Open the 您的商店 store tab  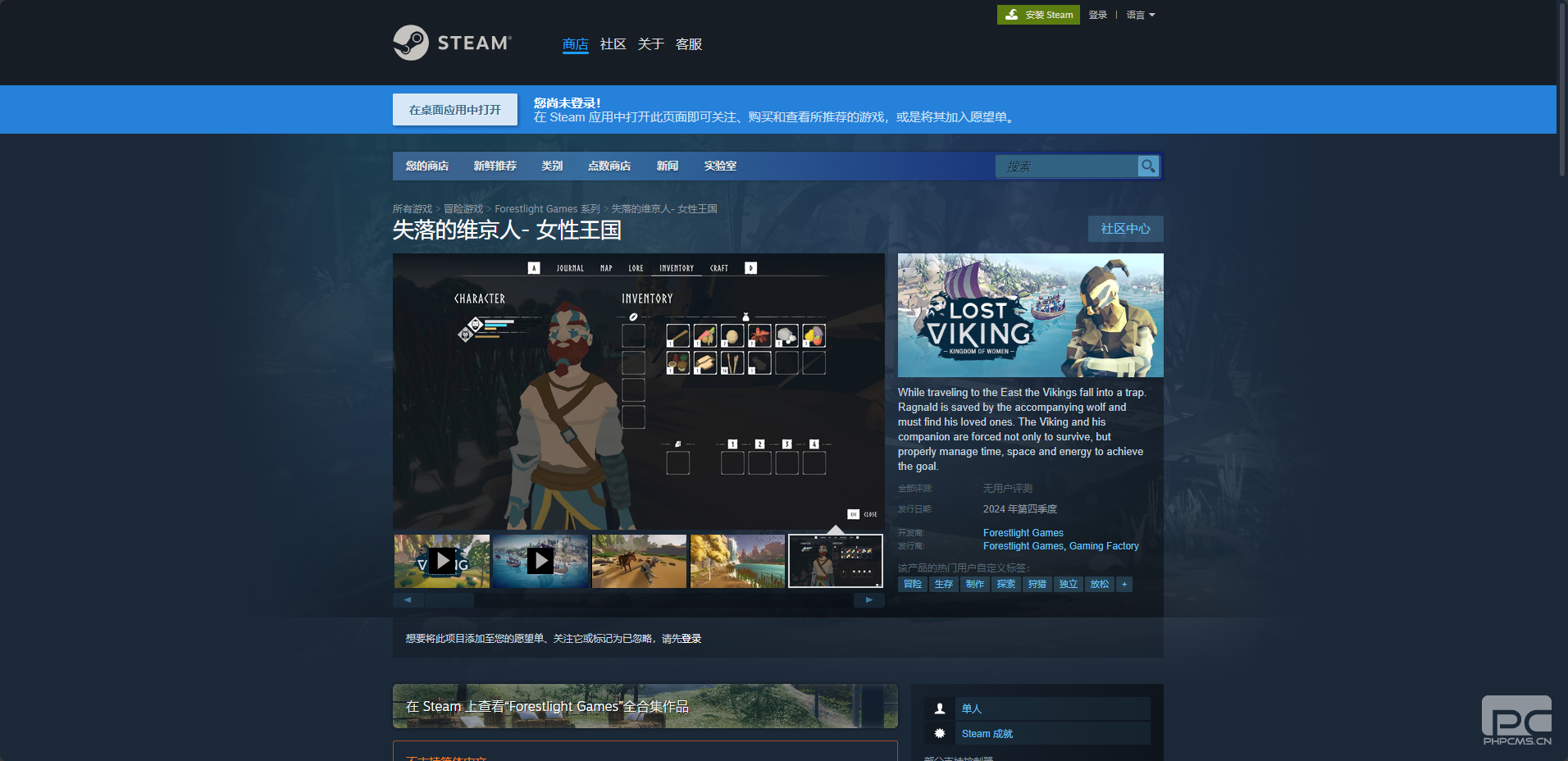click(x=427, y=166)
